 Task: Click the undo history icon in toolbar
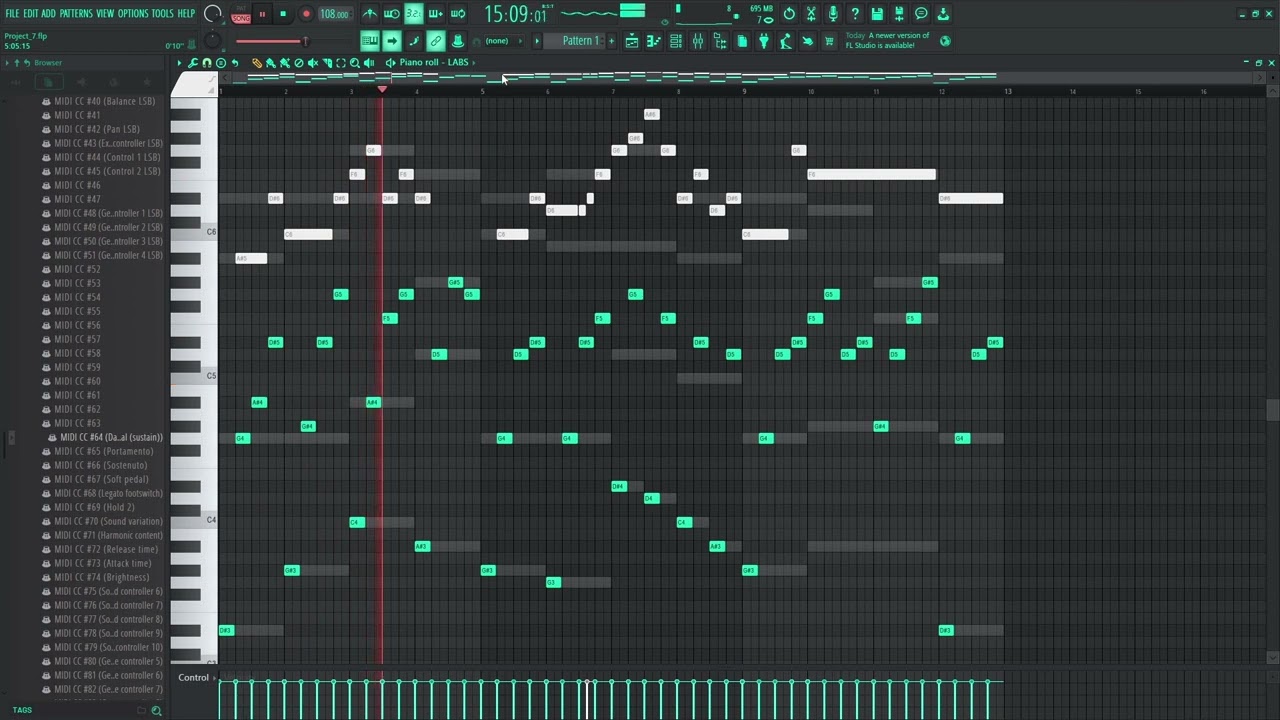click(x=789, y=14)
